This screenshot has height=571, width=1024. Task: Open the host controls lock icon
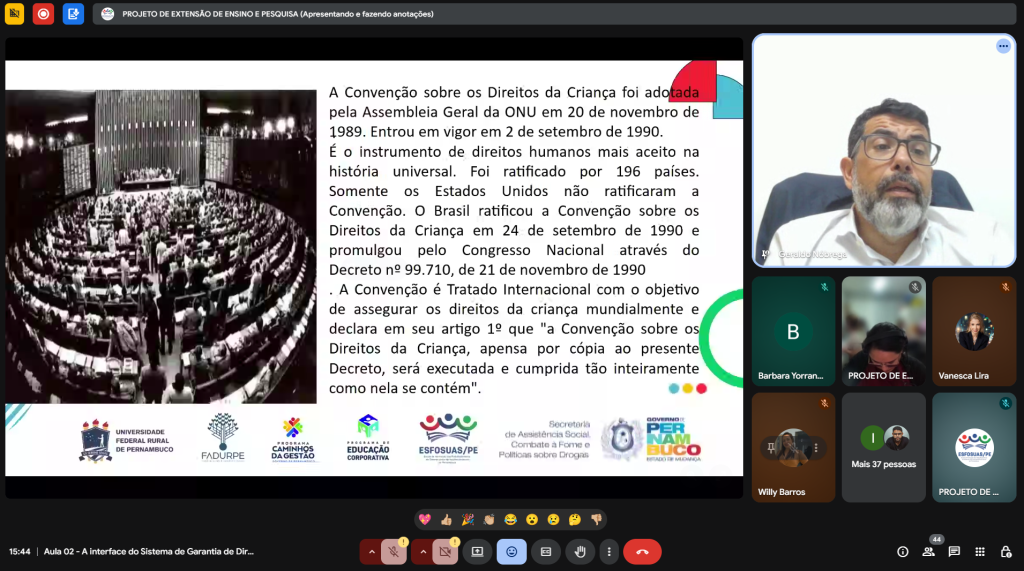tap(1004, 551)
